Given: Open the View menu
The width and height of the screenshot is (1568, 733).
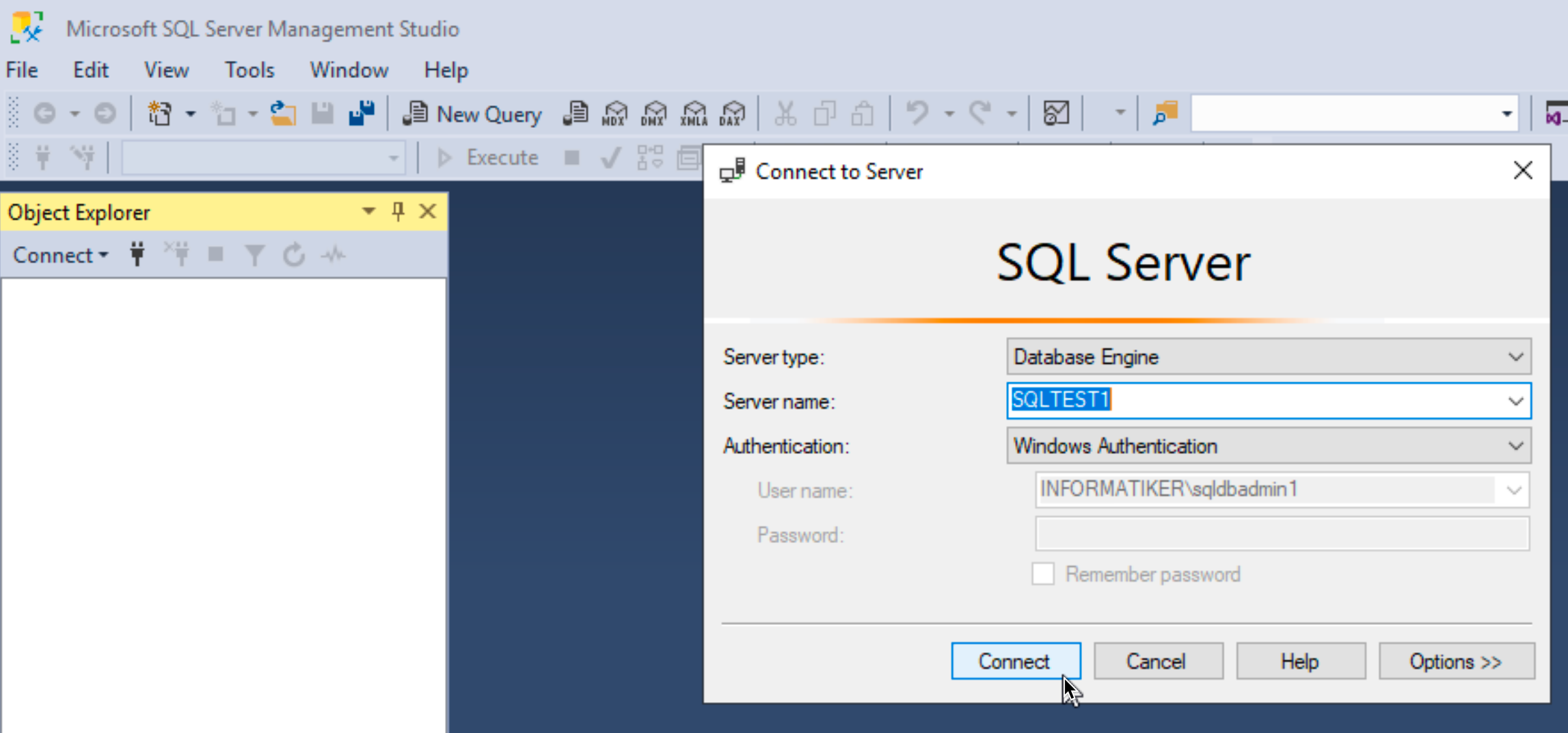Looking at the screenshot, I should (166, 70).
